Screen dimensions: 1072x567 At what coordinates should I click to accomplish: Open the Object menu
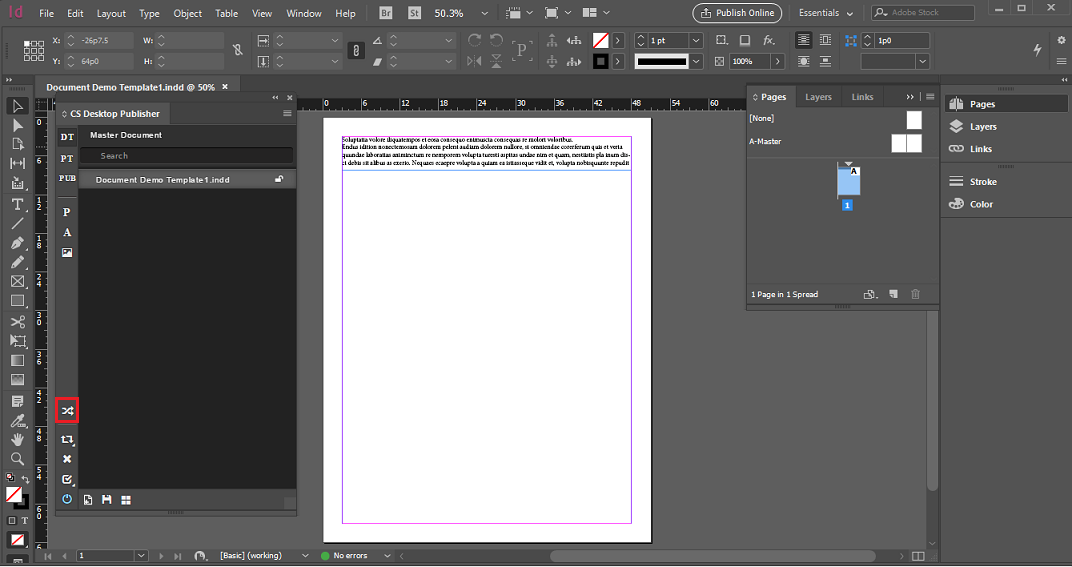click(187, 13)
